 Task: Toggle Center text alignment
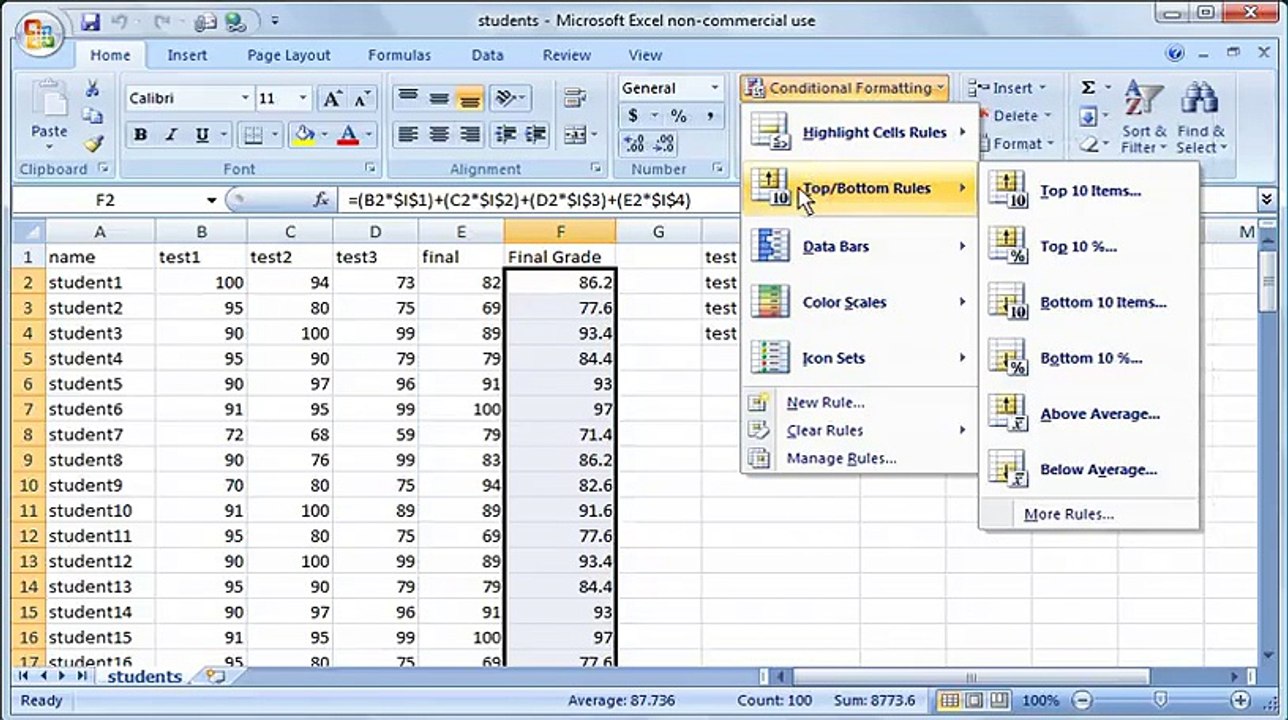point(438,134)
